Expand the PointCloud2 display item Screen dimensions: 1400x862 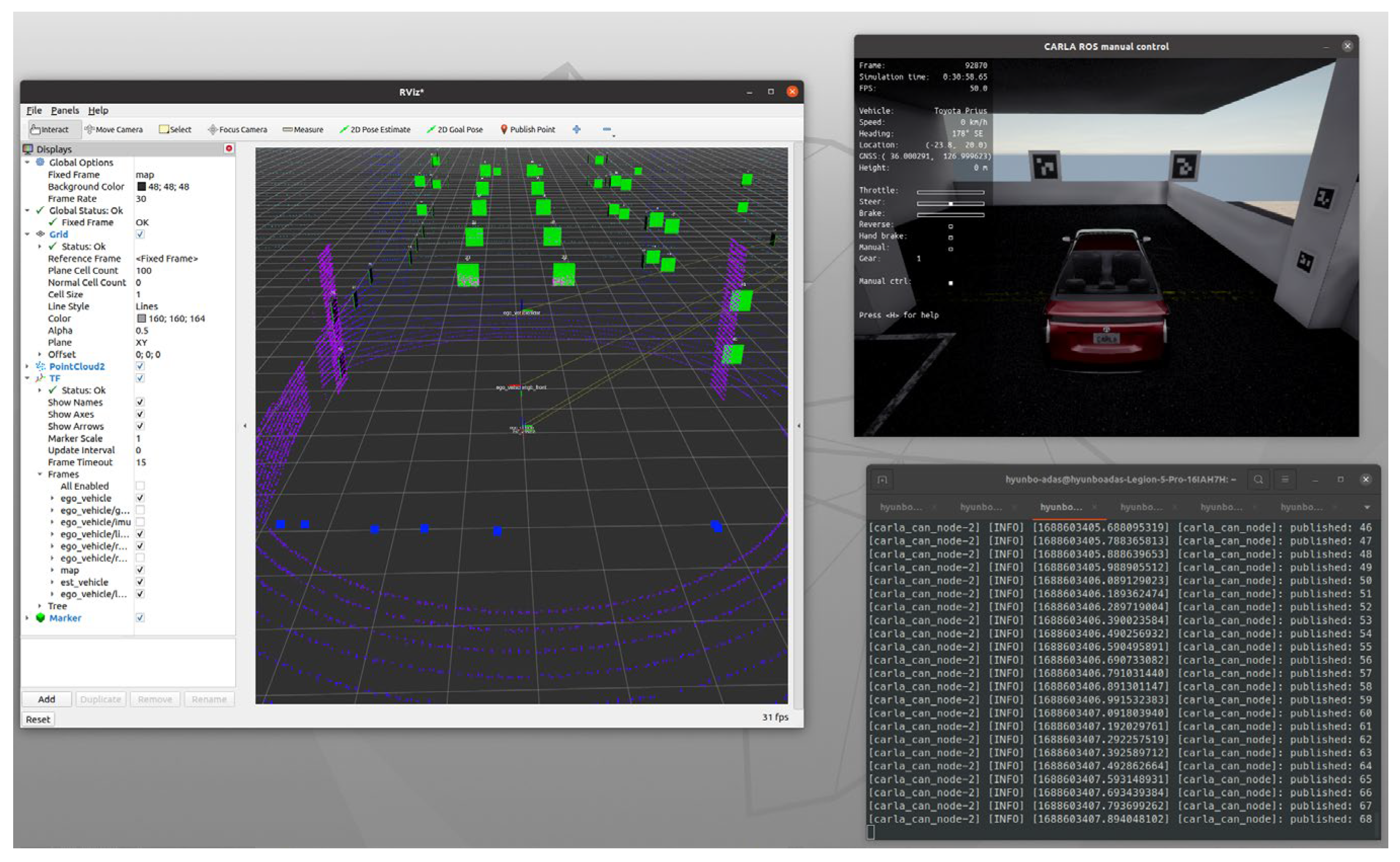tap(27, 366)
